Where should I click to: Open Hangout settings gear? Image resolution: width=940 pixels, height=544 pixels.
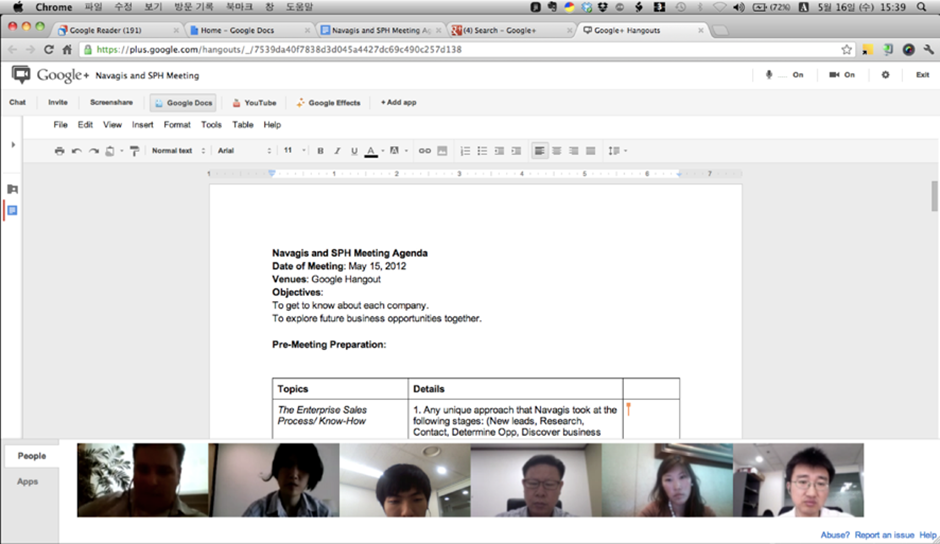[x=885, y=75]
